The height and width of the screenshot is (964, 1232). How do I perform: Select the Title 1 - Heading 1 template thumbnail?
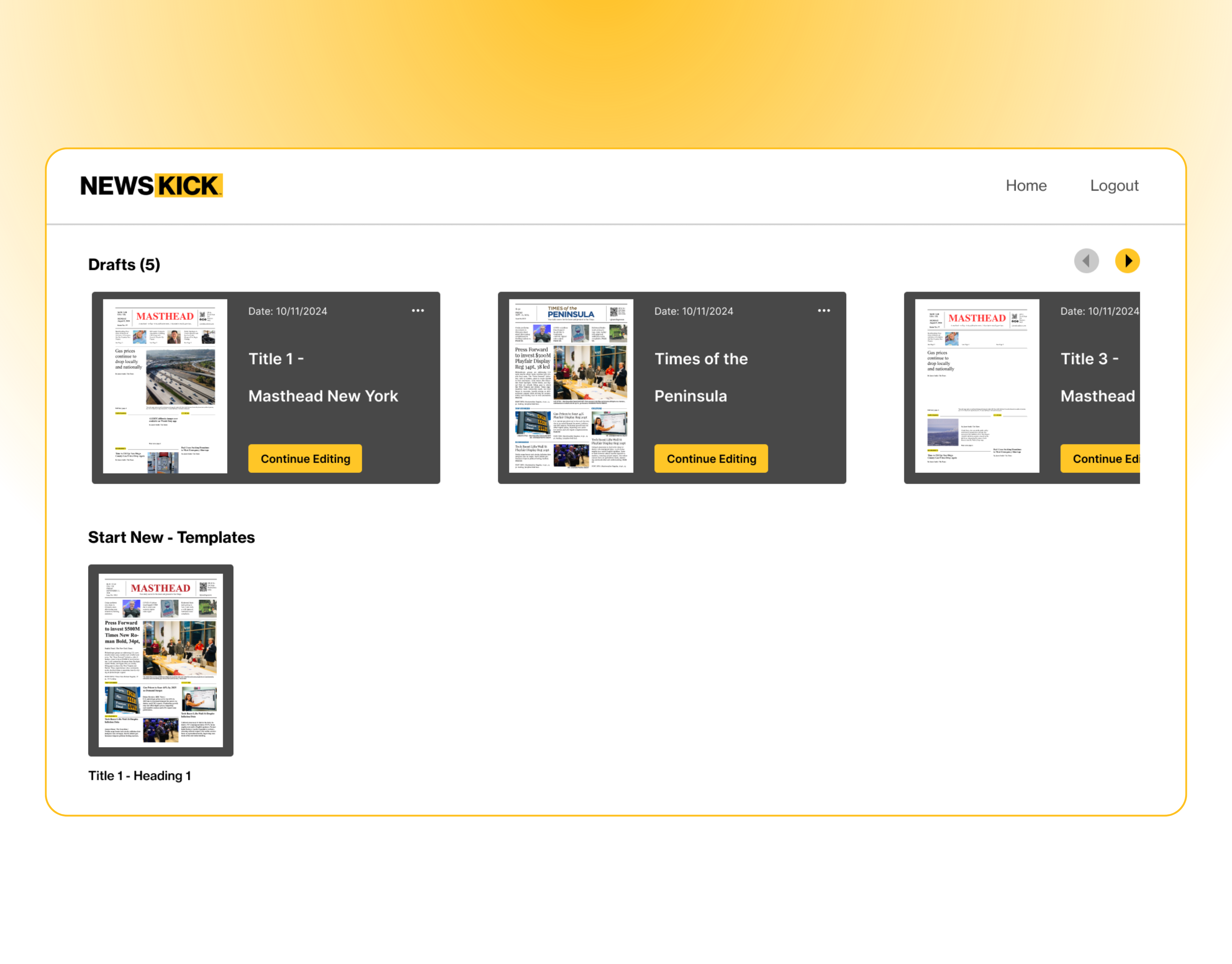(x=160, y=660)
